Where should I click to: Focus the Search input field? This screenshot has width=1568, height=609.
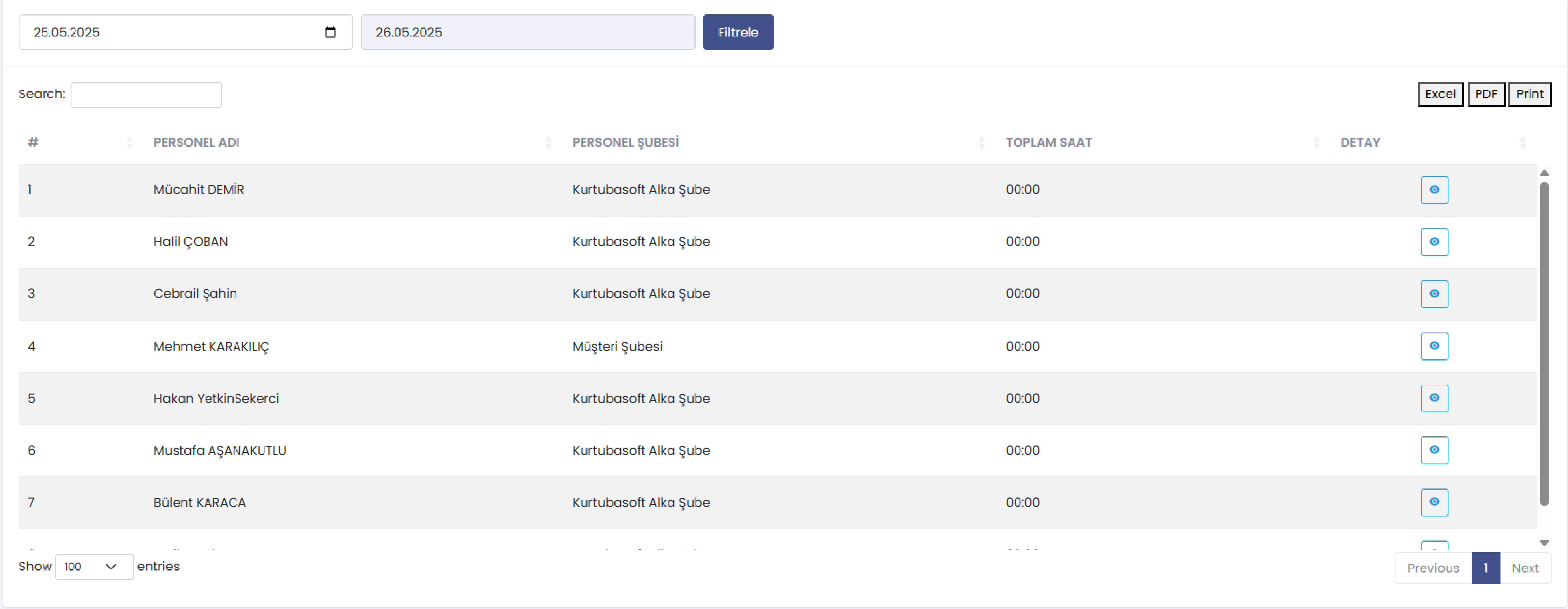click(146, 95)
